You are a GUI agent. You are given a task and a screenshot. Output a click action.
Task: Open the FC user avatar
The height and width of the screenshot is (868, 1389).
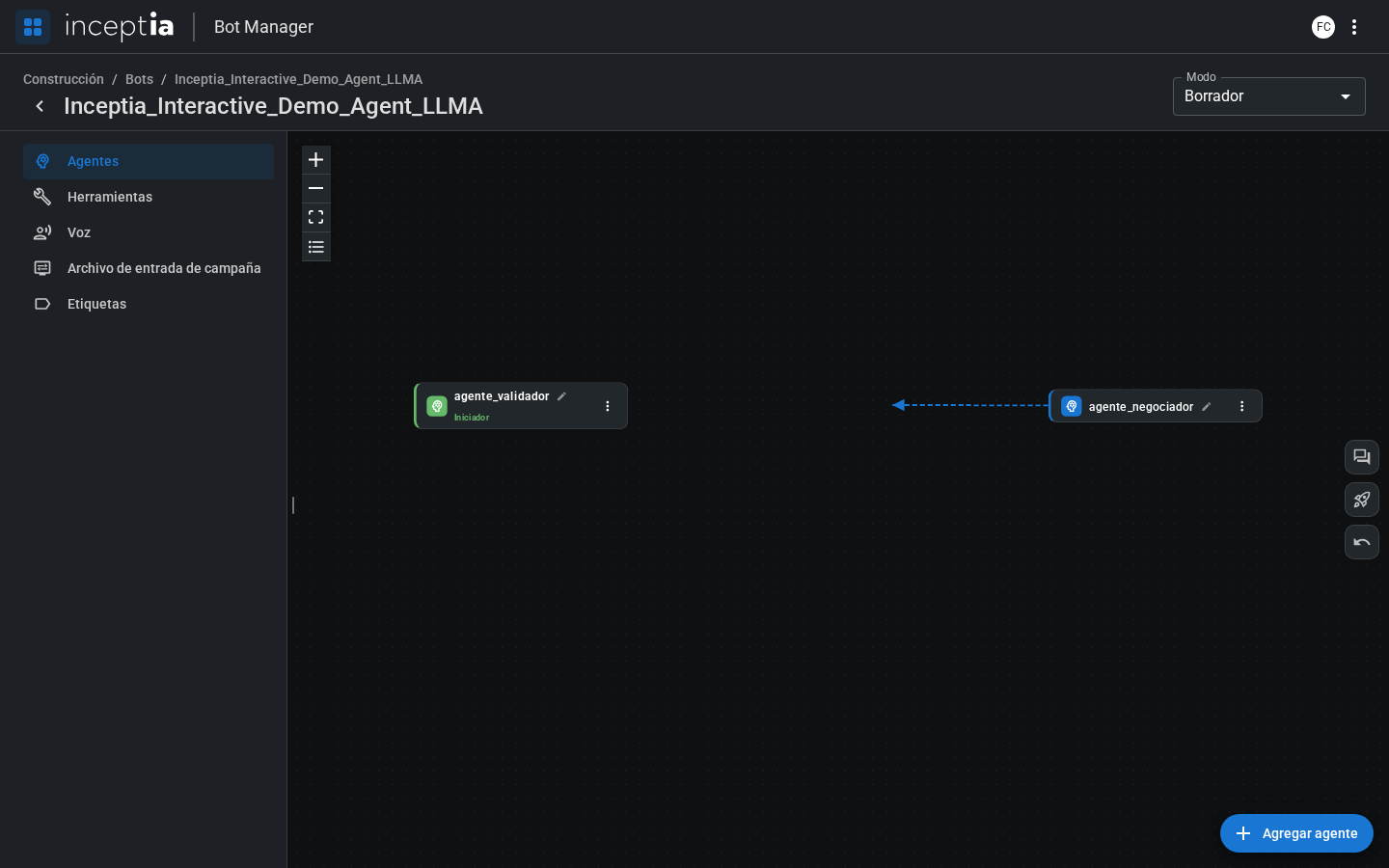tap(1323, 27)
